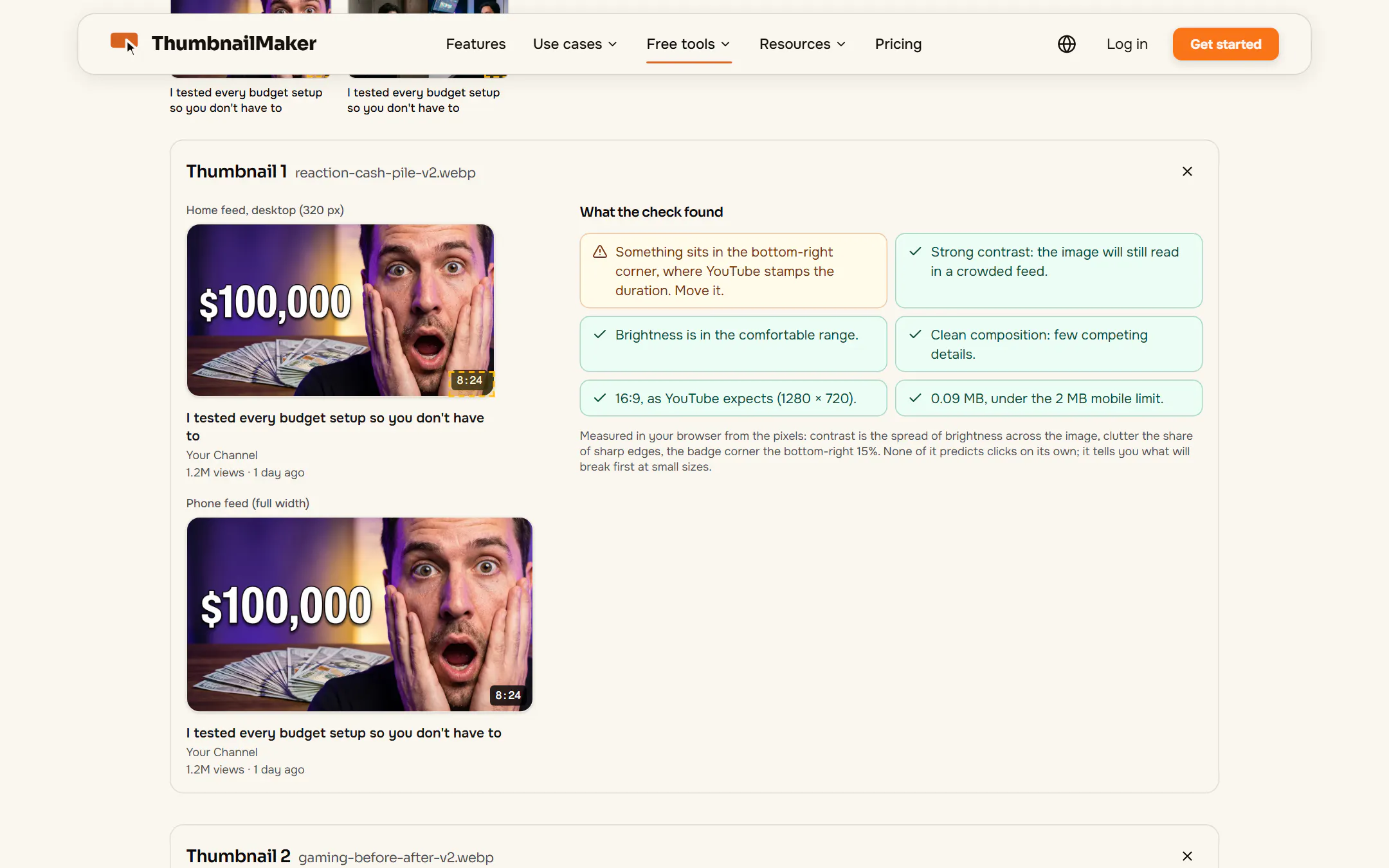Click the 8:24 badge on desktop preview
The image size is (1389, 868).
(x=469, y=380)
